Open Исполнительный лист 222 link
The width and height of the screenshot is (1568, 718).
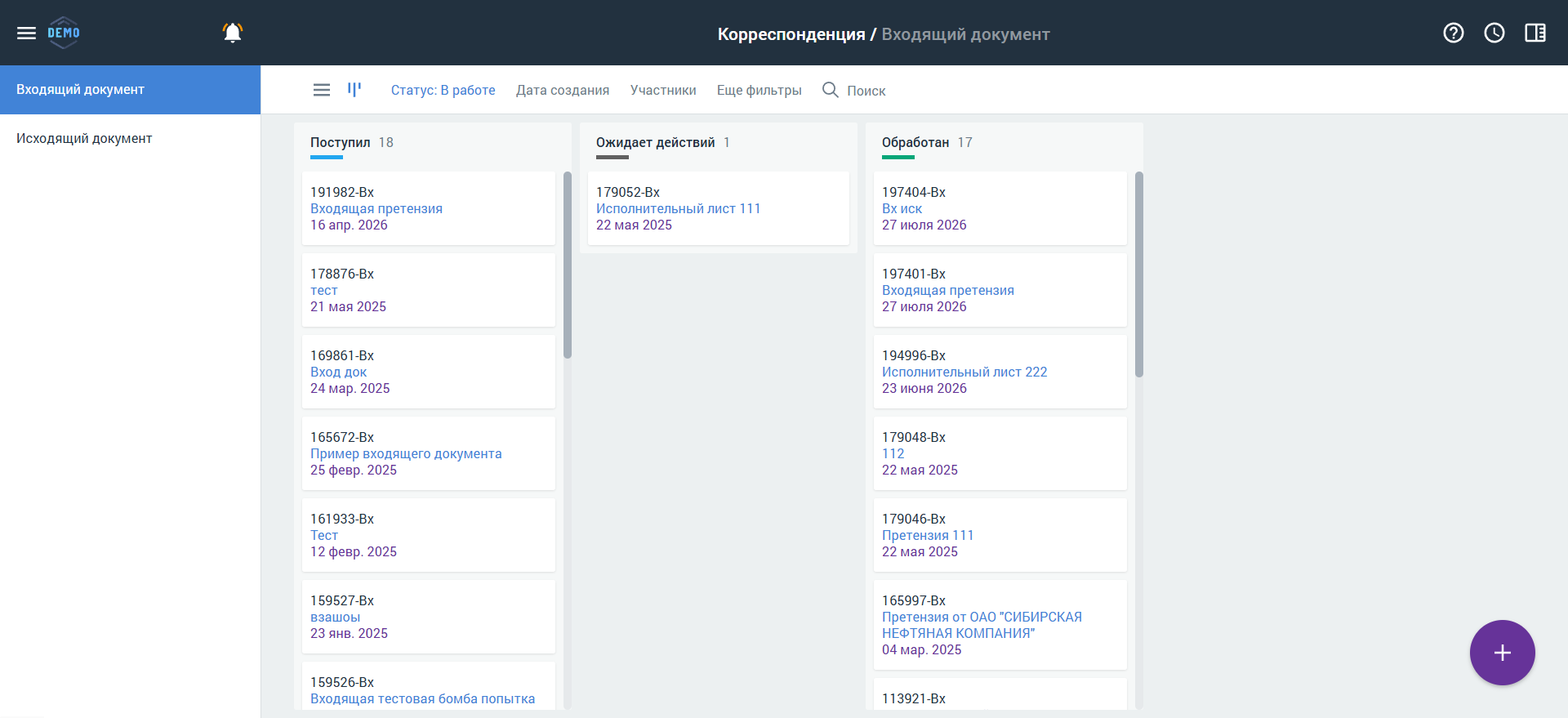click(x=964, y=372)
